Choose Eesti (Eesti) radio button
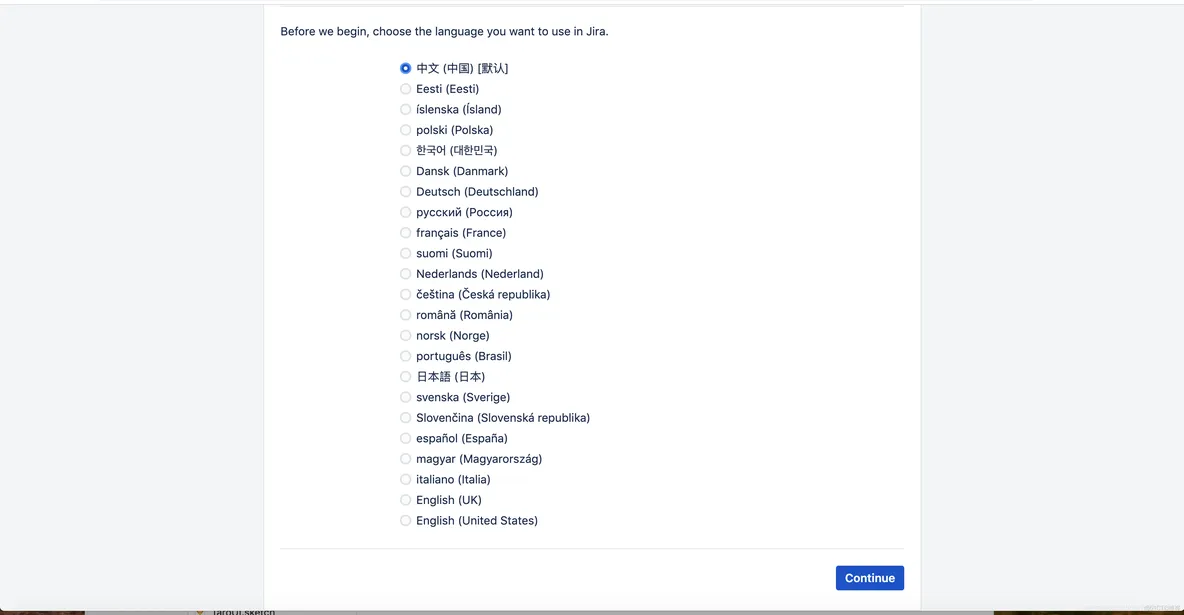 405,88
